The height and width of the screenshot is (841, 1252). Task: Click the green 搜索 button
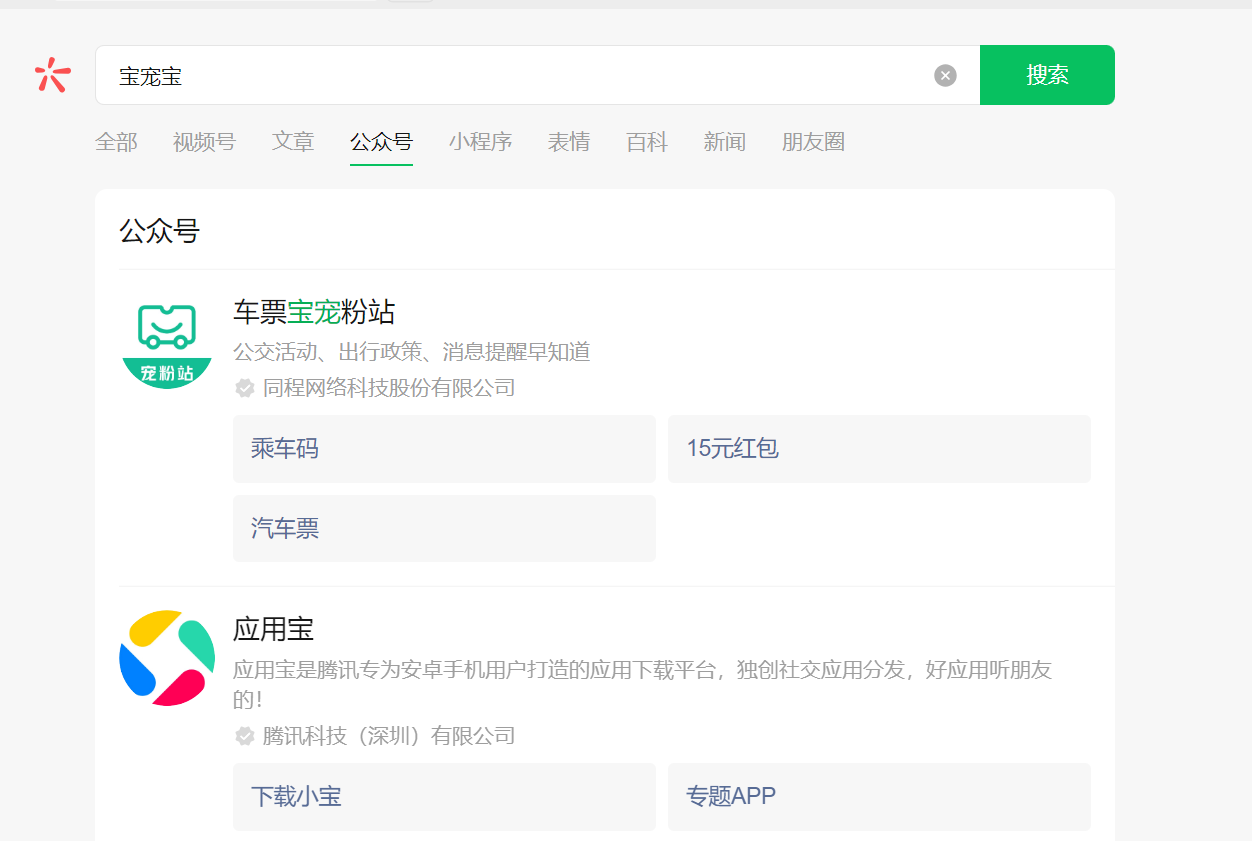(1047, 75)
